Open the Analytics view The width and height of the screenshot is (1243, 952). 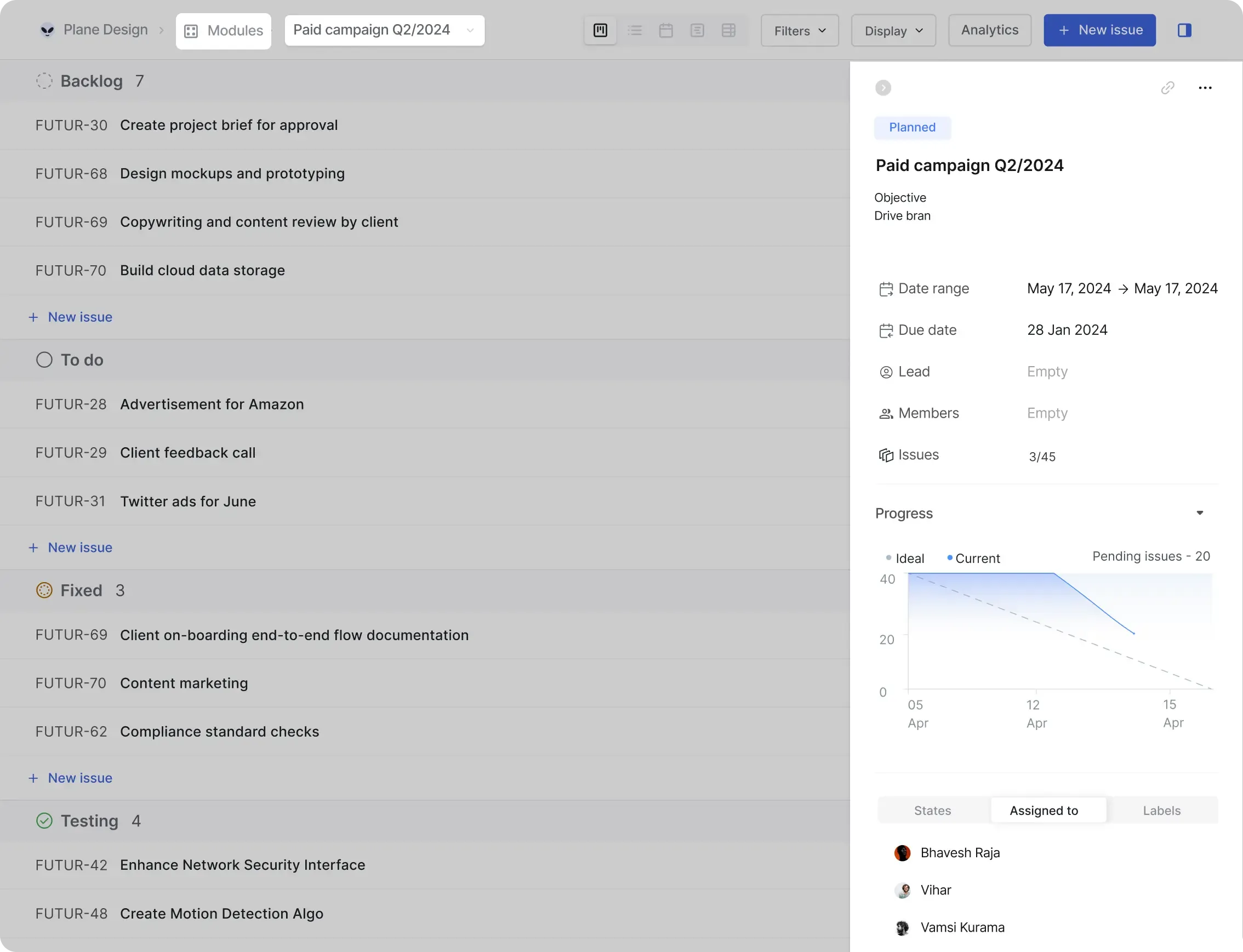coord(989,31)
